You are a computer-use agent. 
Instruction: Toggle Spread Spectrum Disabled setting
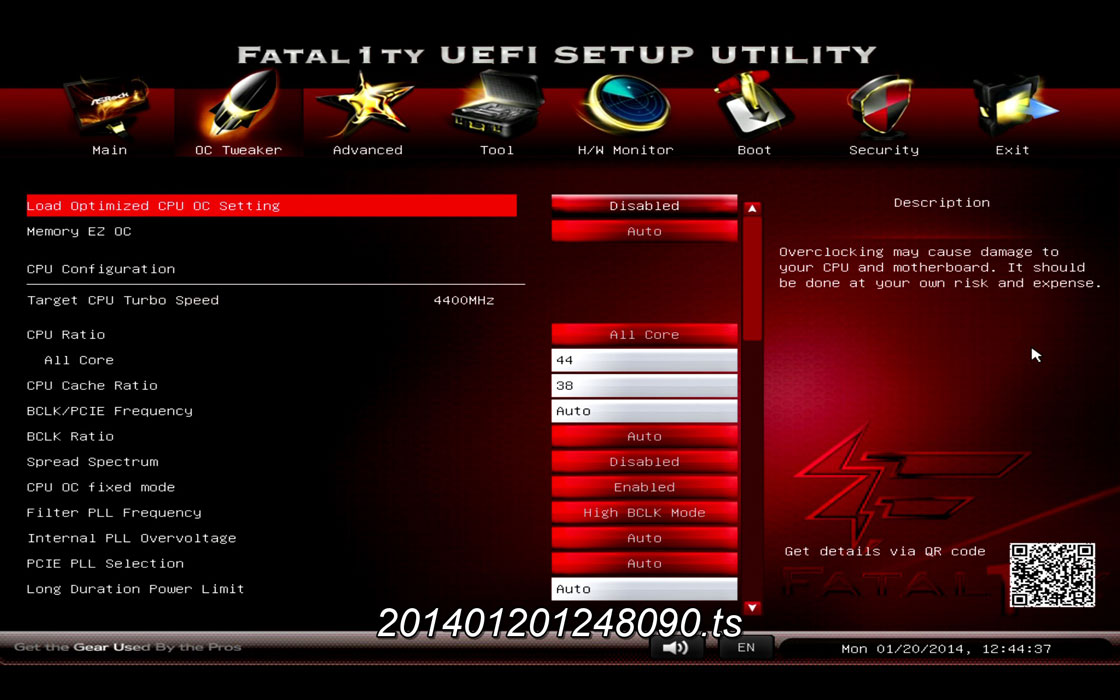(x=644, y=462)
